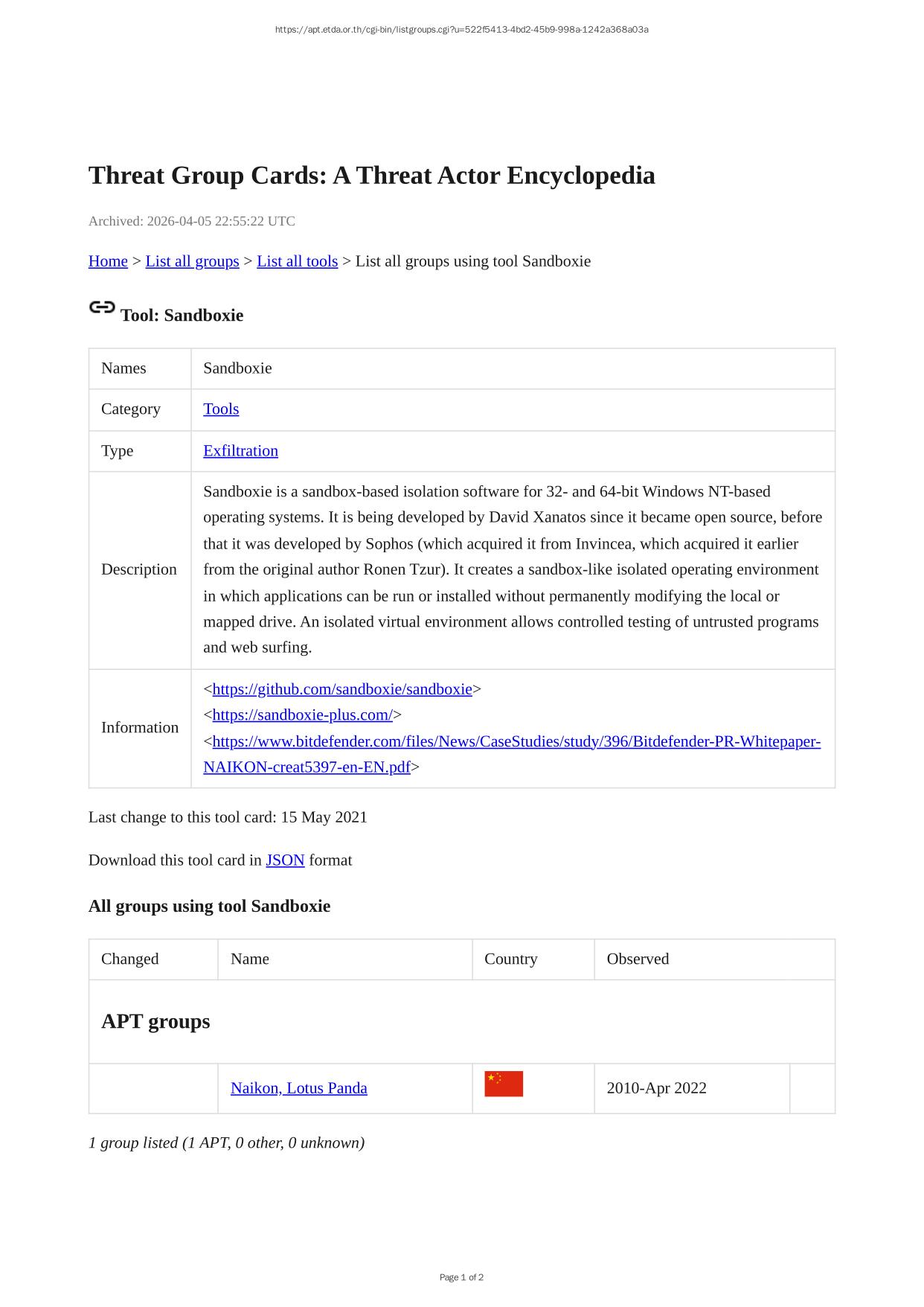Click the APT groups section heading

coord(155,1021)
